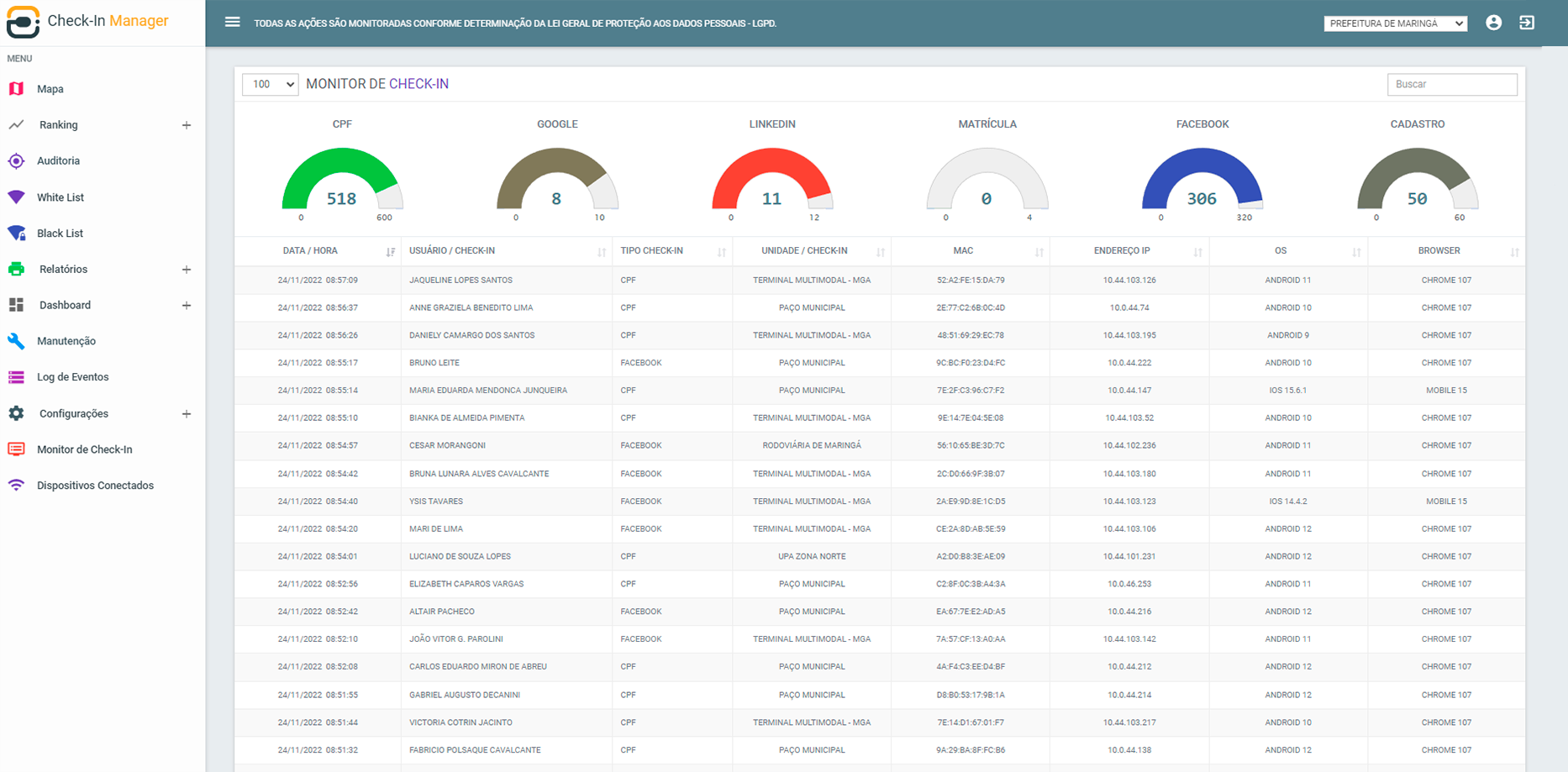The width and height of the screenshot is (1568, 772).
Task: Expand the Dashboard submenu plus
Action: [x=187, y=306]
